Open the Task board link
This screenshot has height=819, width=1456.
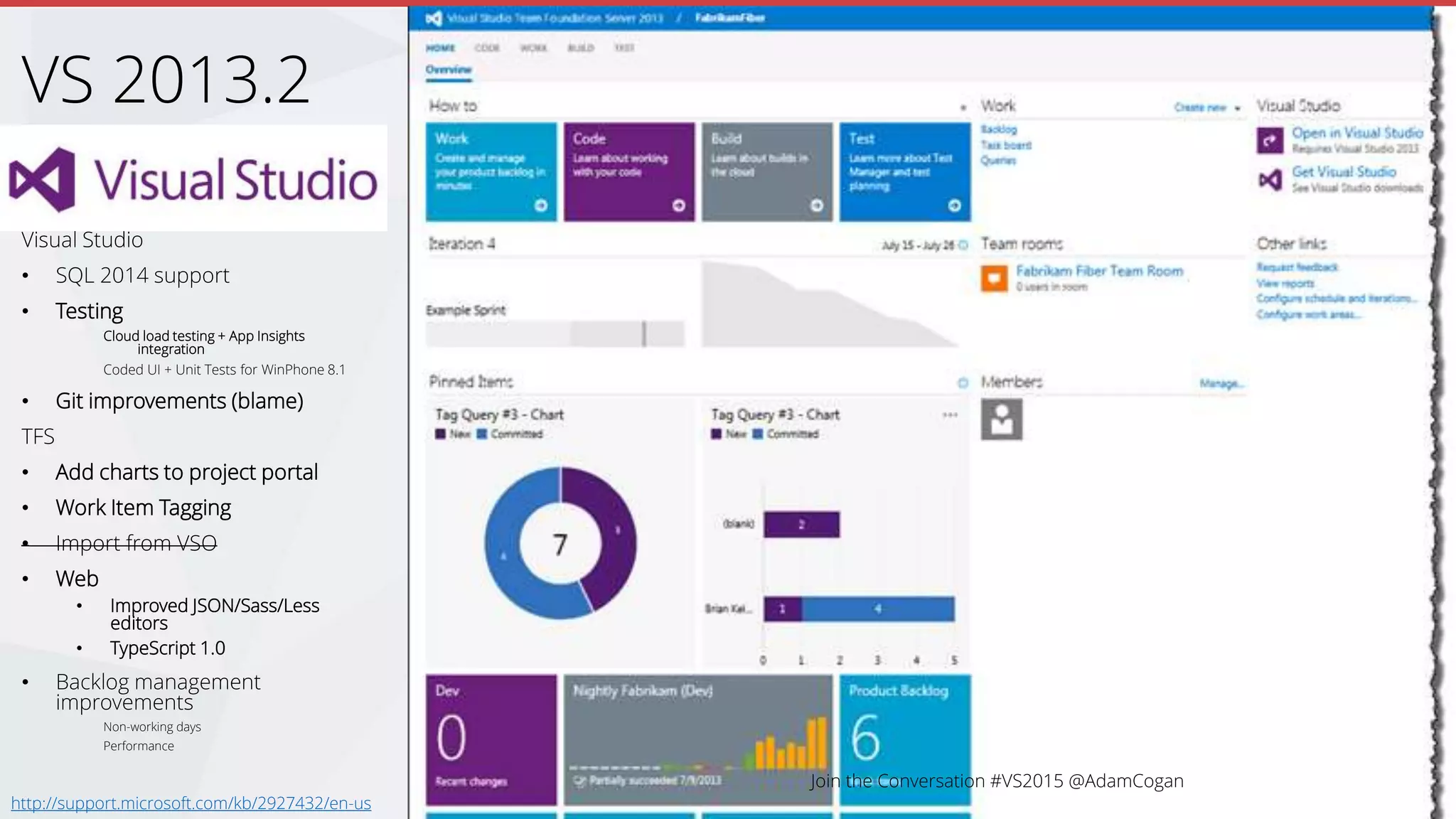pos(1006,145)
